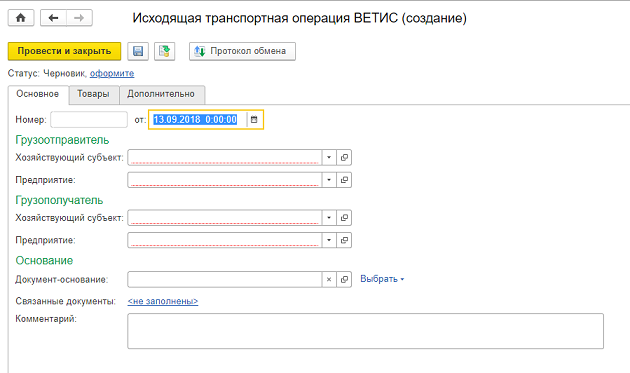630x373 pixels.
Task: Click the Провести и закрыть button
Action: click(x=64, y=51)
